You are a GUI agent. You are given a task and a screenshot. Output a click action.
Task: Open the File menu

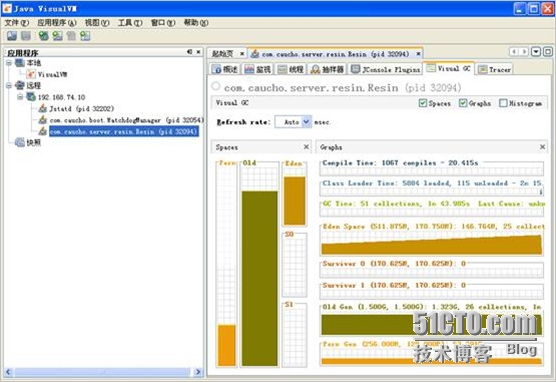[17, 23]
